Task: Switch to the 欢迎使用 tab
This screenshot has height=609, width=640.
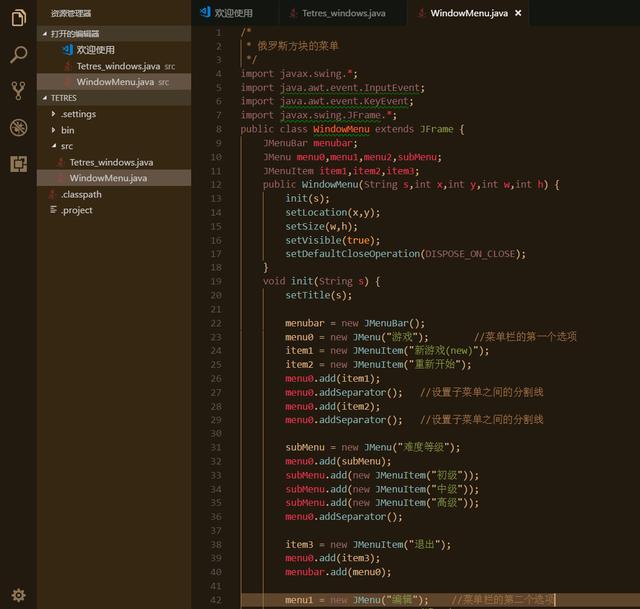Action: (233, 13)
